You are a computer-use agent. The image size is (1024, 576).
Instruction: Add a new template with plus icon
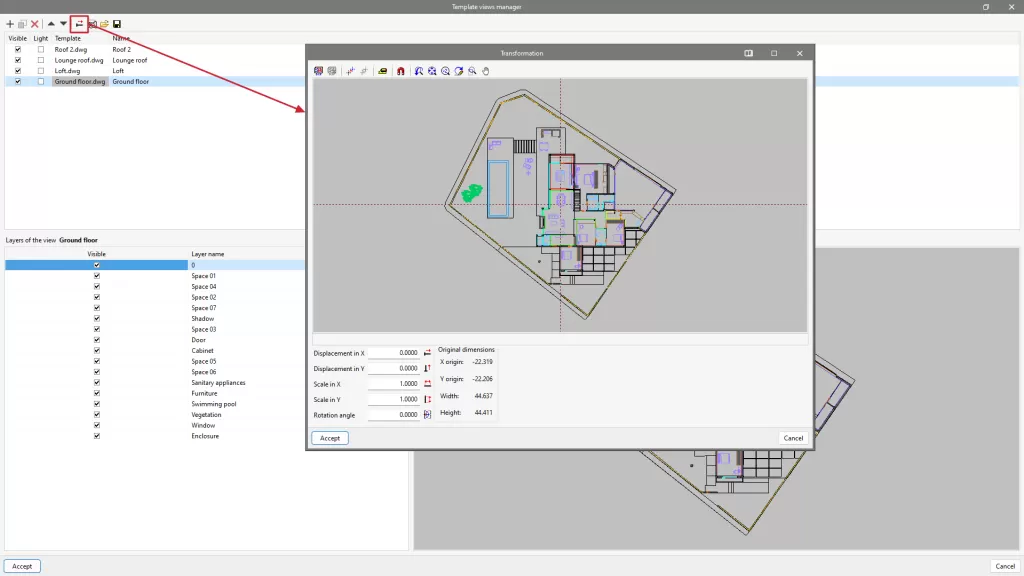pos(10,24)
